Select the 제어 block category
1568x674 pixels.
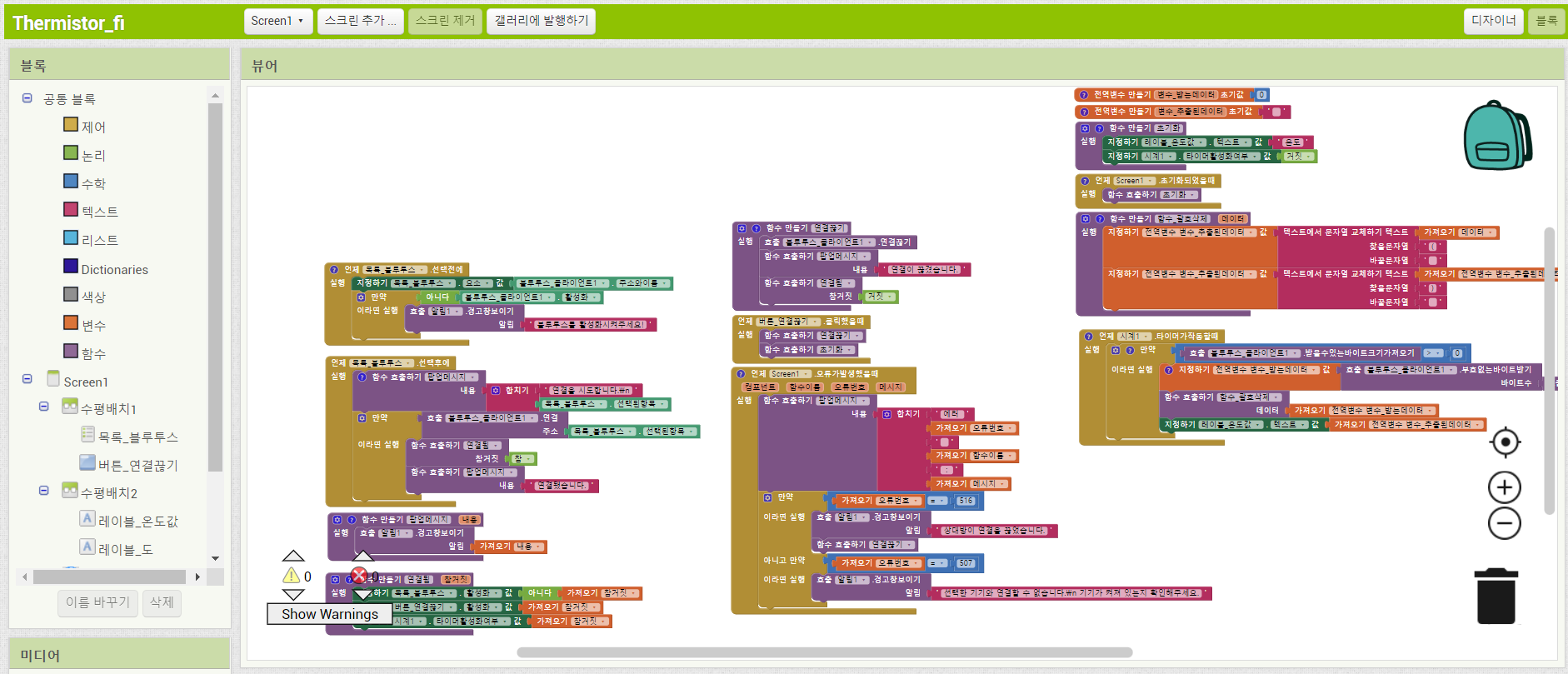tap(93, 127)
